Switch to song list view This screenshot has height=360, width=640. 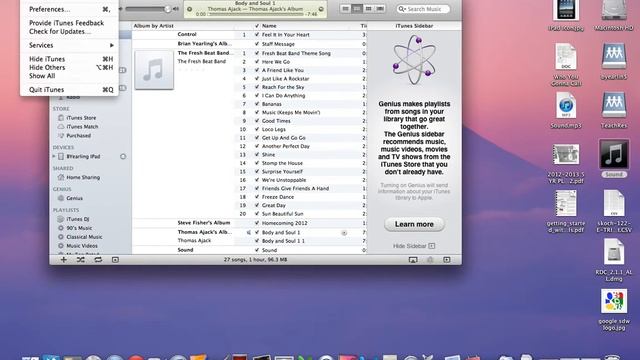point(345,9)
